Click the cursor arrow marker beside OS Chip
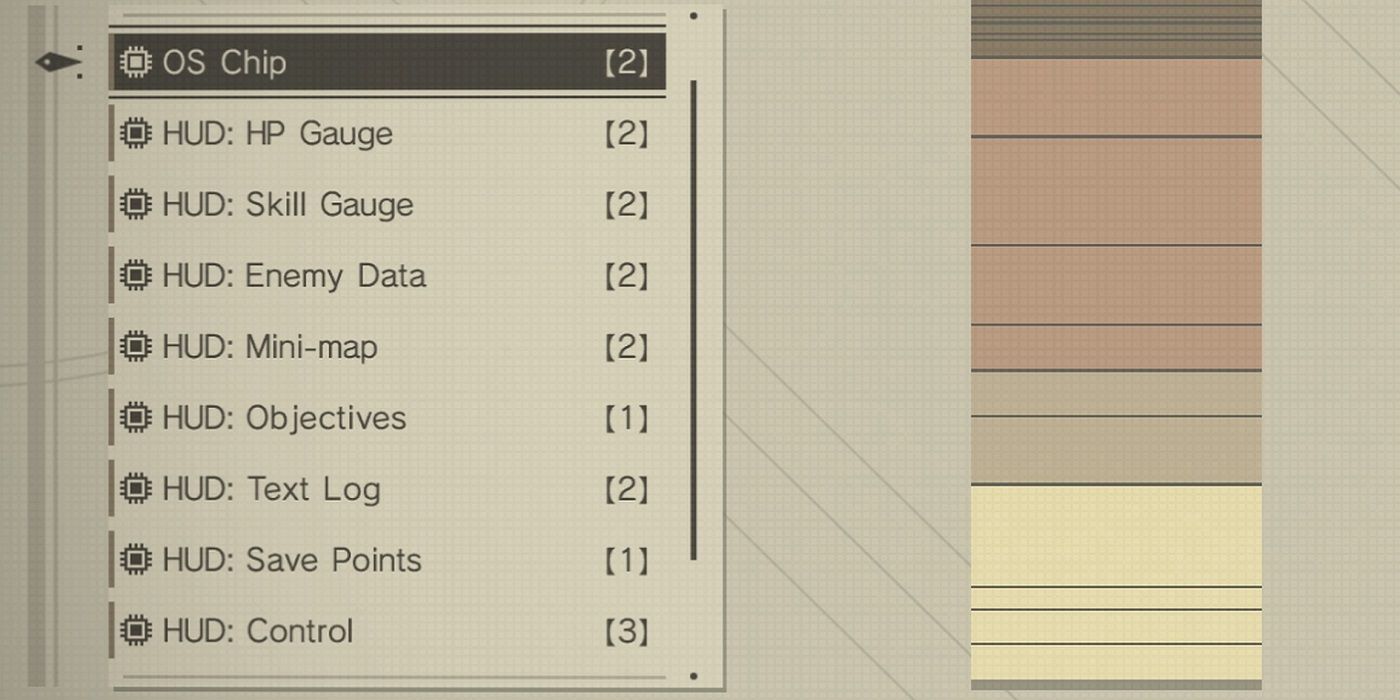This screenshot has width=1400, height=700. 58,63
